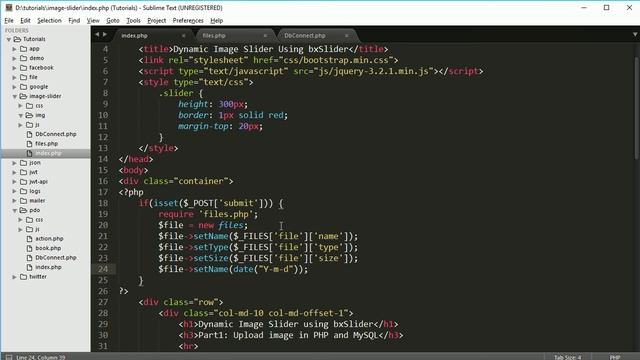Expand the file folder
The image size is (640, 360).
pyautogui.click(x=15, y=78)
